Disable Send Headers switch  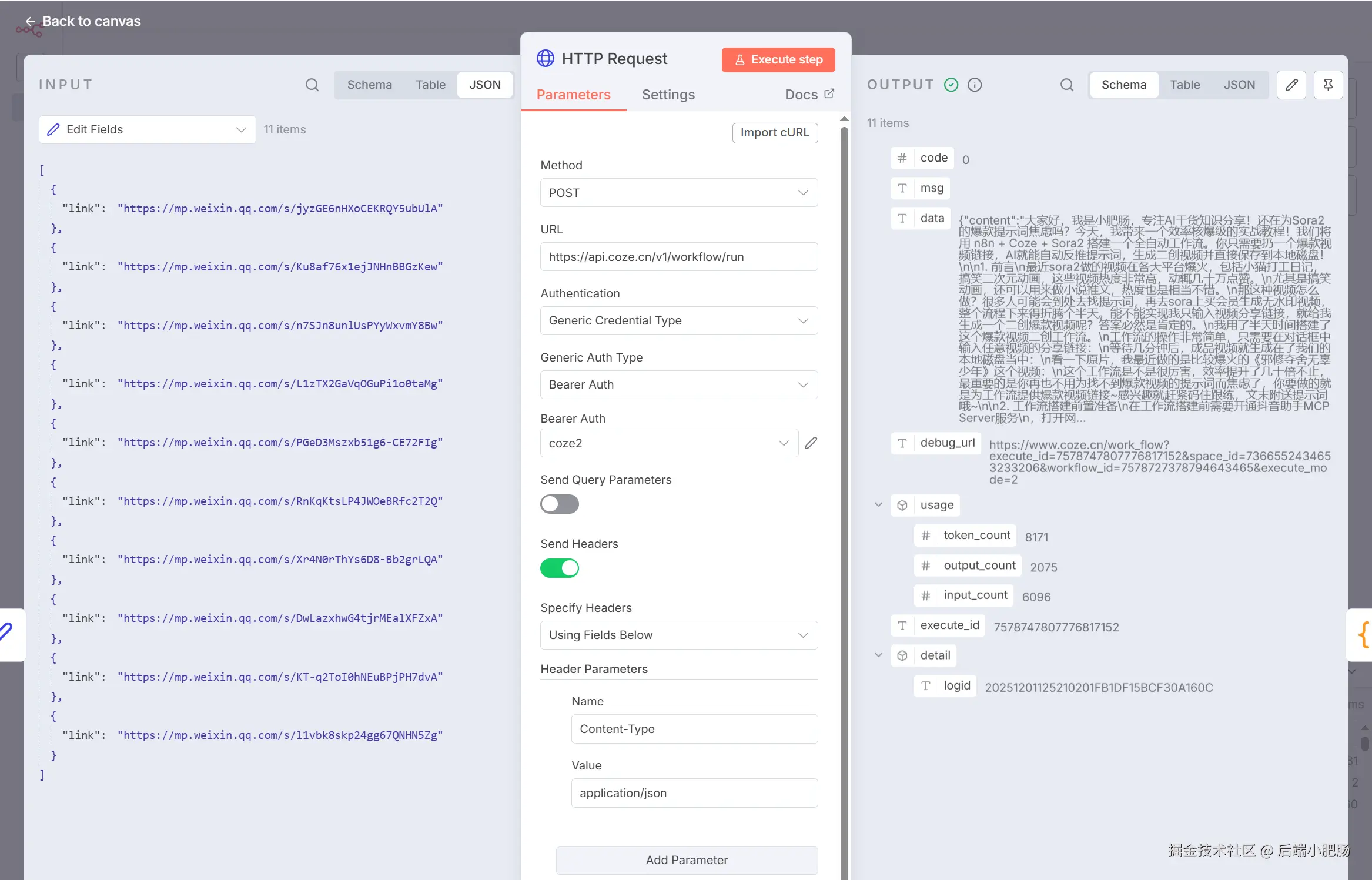pos(559,568)
